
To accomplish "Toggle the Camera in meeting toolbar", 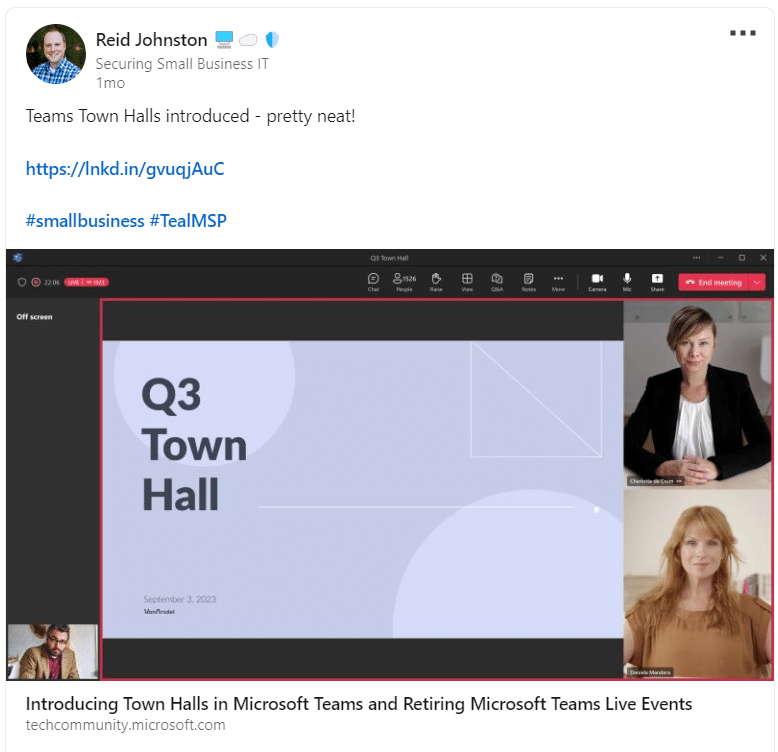I will (597, 282).
